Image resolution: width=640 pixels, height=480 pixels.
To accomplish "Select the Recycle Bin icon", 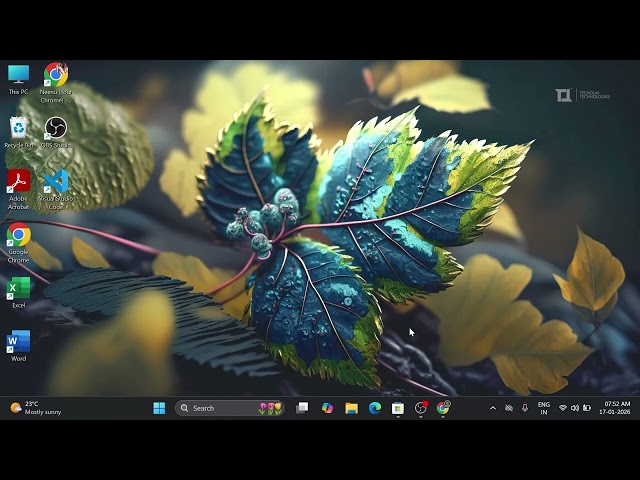I will (x=19, y=132).
